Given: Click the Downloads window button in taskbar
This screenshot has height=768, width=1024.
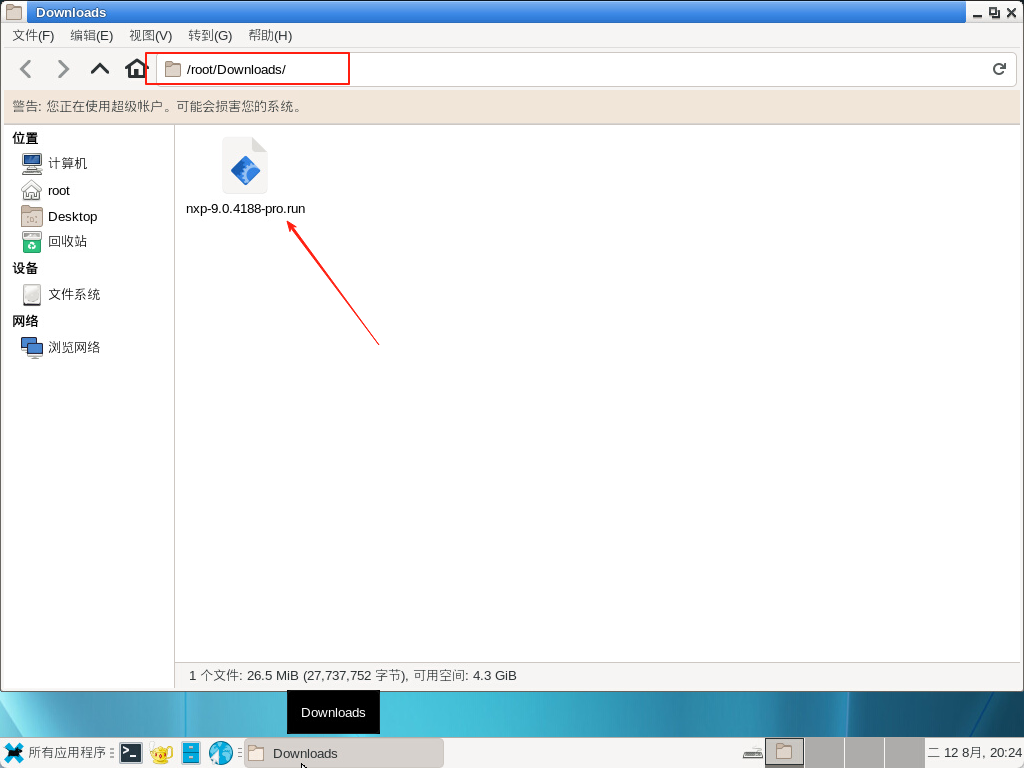Looking at the screenshot, I should tap(343, 753).
